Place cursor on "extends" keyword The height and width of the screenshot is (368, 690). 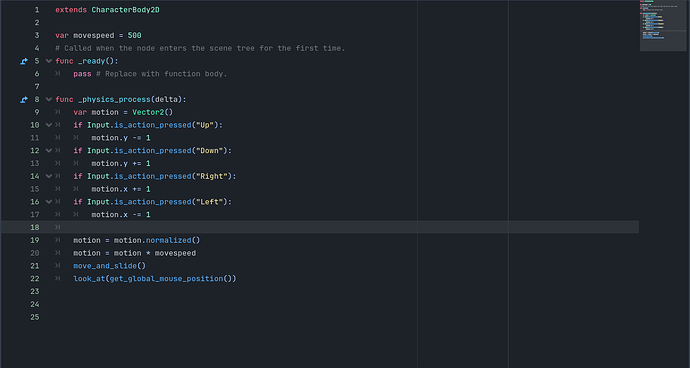[71, 10]
